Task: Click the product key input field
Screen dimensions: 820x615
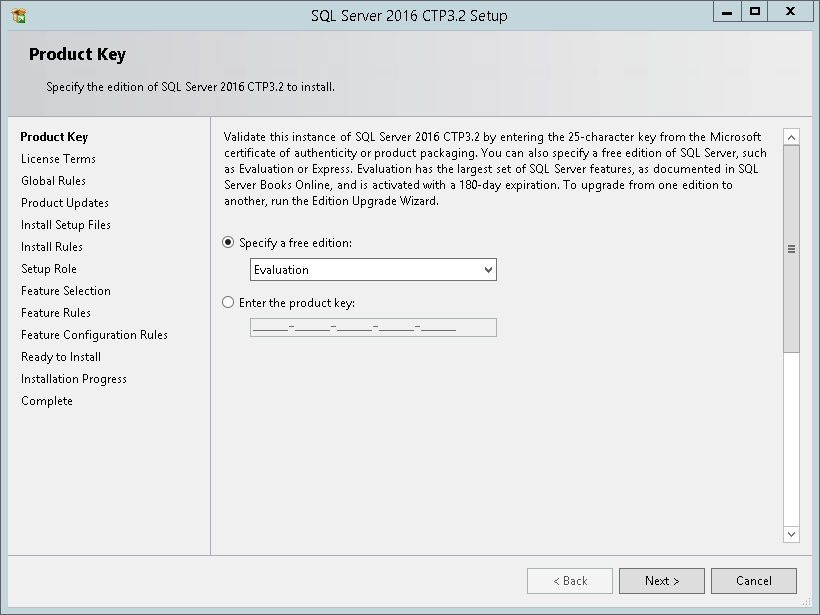Action: [373, 327]
